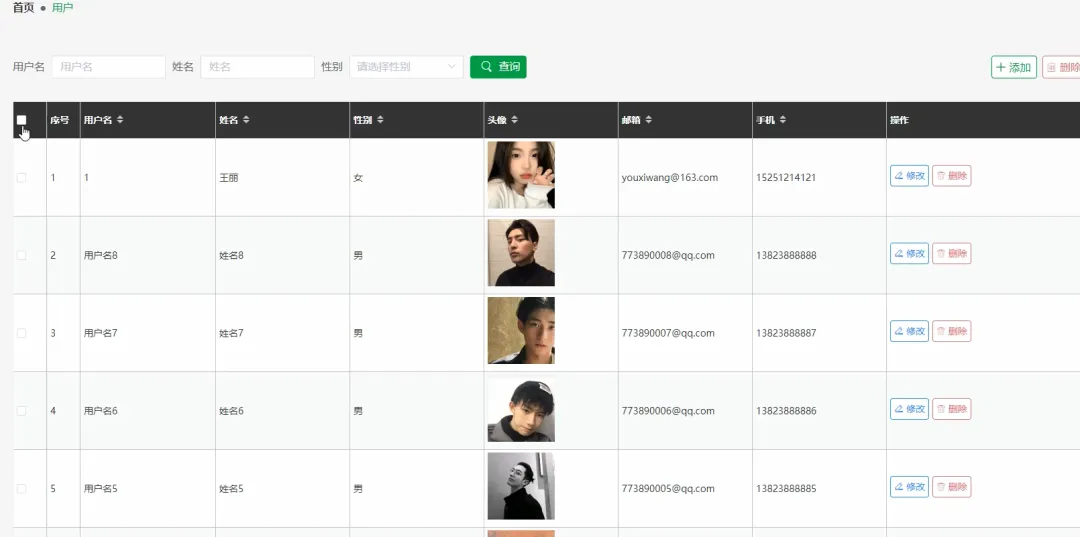
Task: Focus the 用户名 search input field
Action: click(x=108, y=67)
